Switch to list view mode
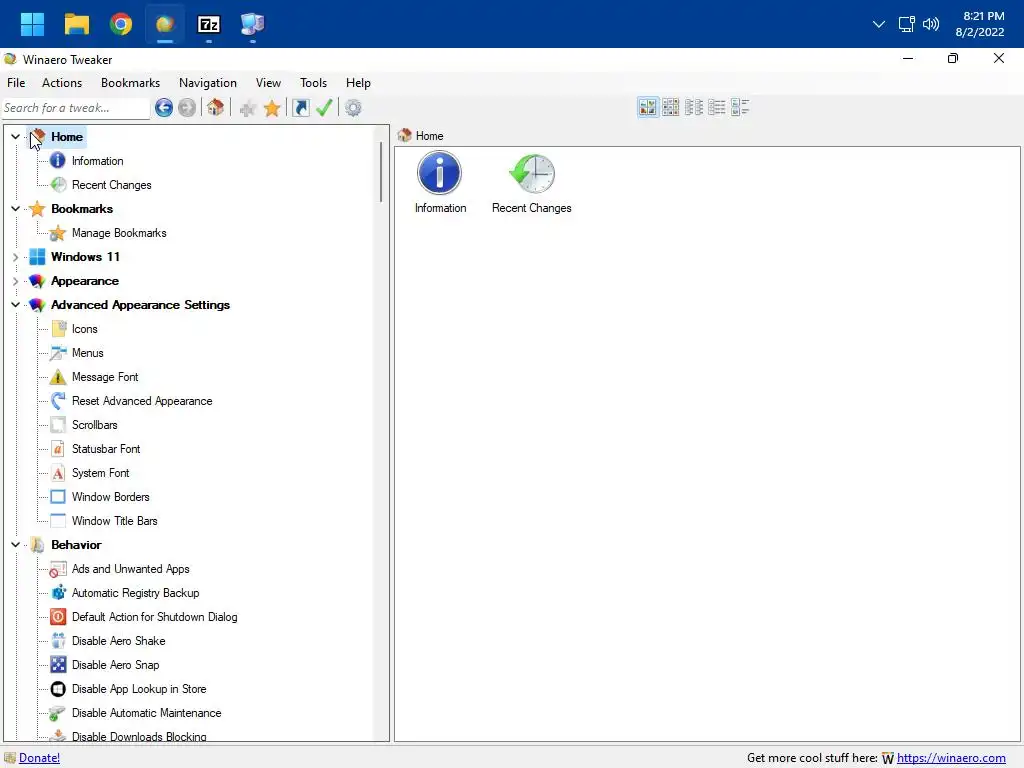Screen dimensions: 1024x768 point(716,107)
